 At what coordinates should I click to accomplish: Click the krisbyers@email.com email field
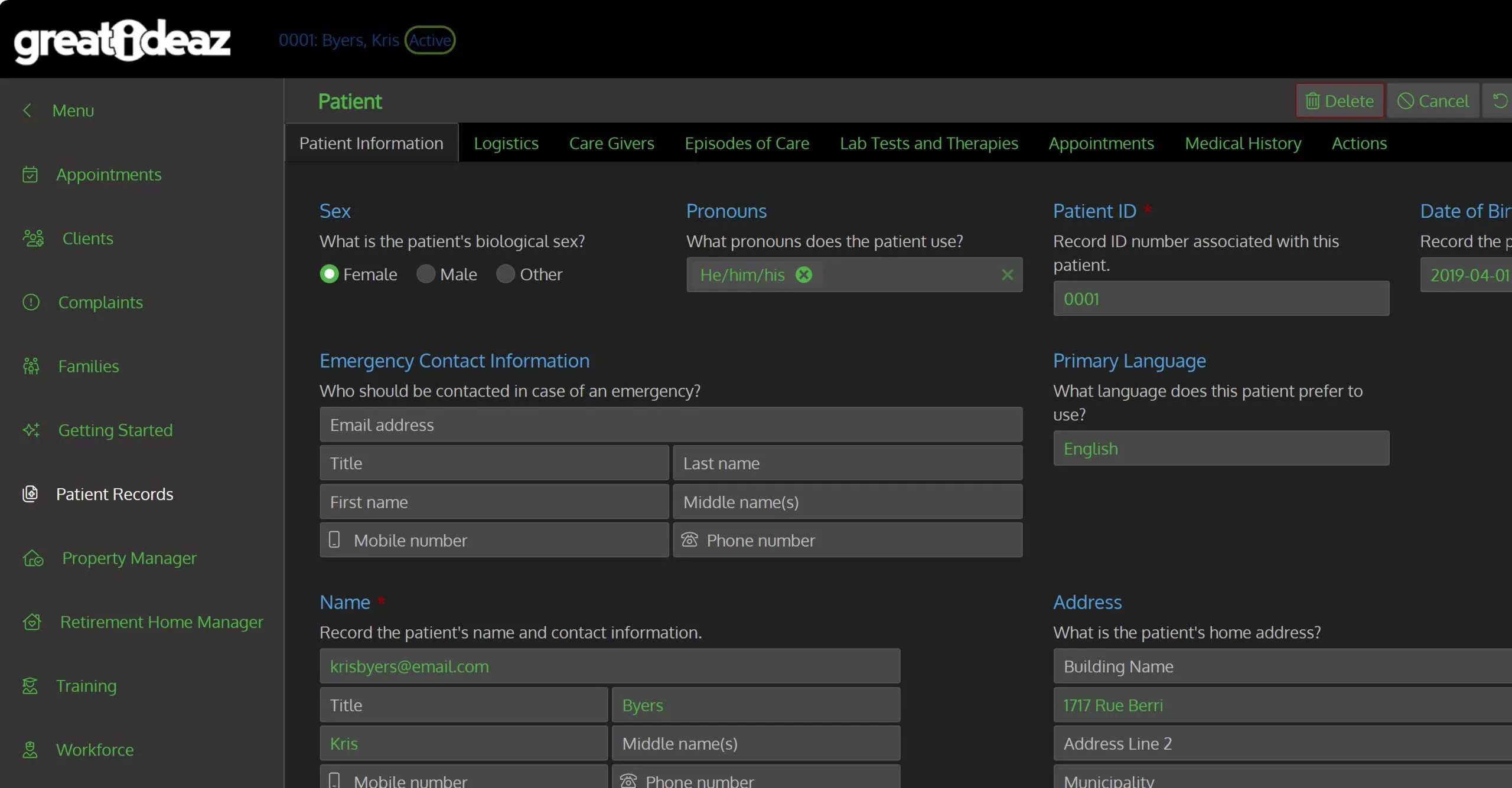point(610,666)
